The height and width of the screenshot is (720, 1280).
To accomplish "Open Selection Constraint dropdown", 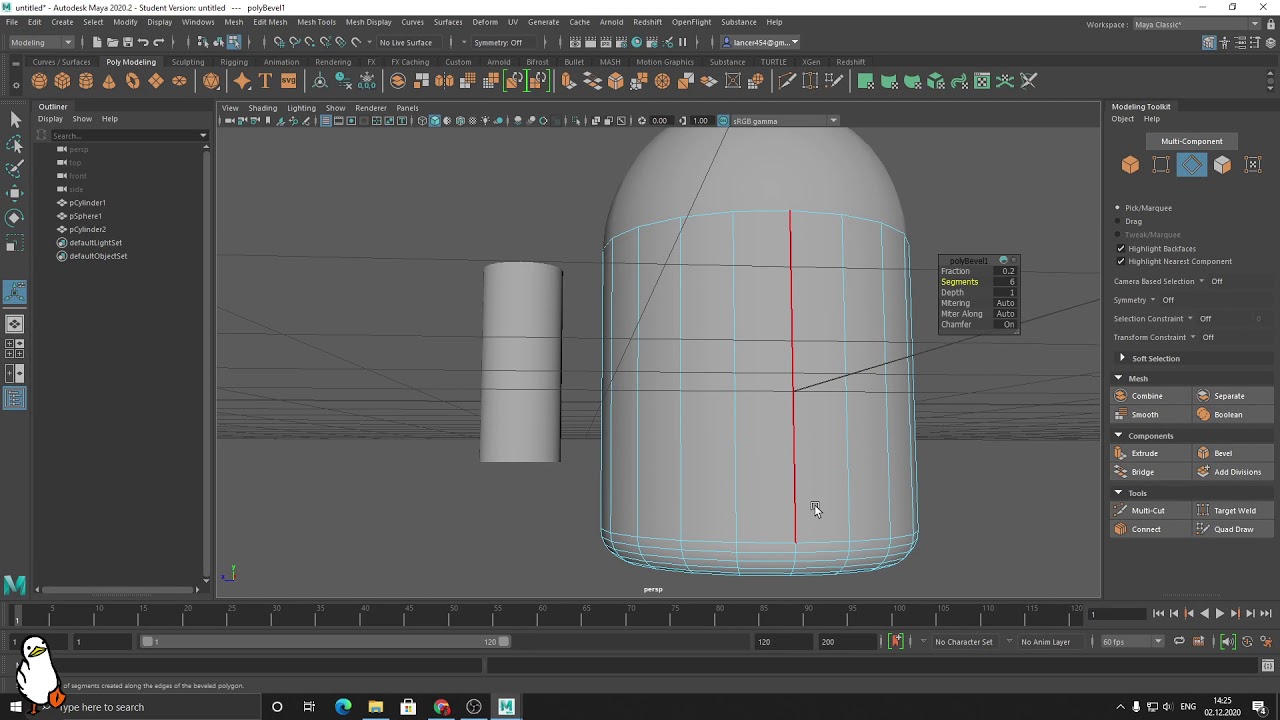I will click(x=1191, y=318).
